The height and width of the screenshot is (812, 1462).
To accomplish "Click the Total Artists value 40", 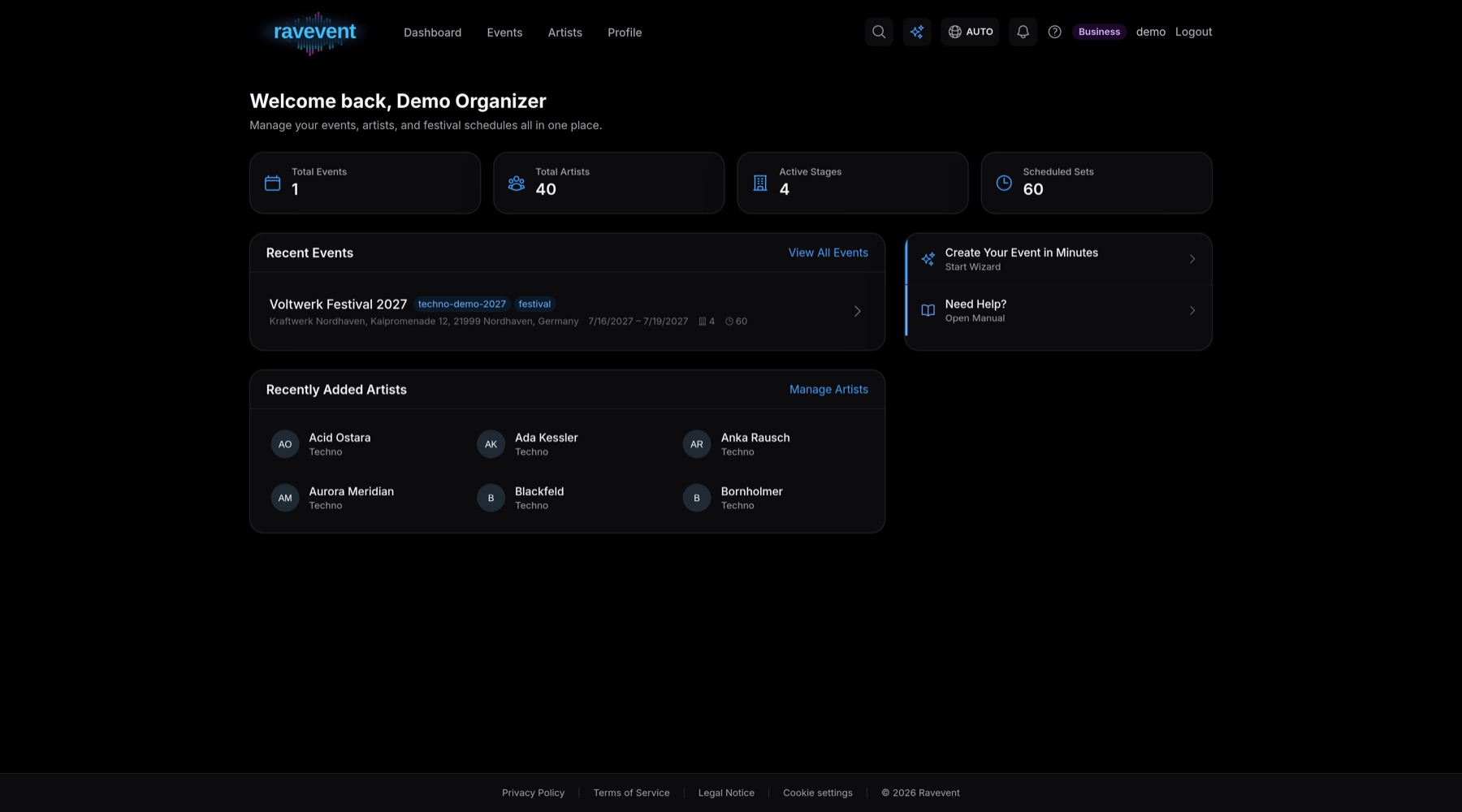I will (x=546, y=189).
